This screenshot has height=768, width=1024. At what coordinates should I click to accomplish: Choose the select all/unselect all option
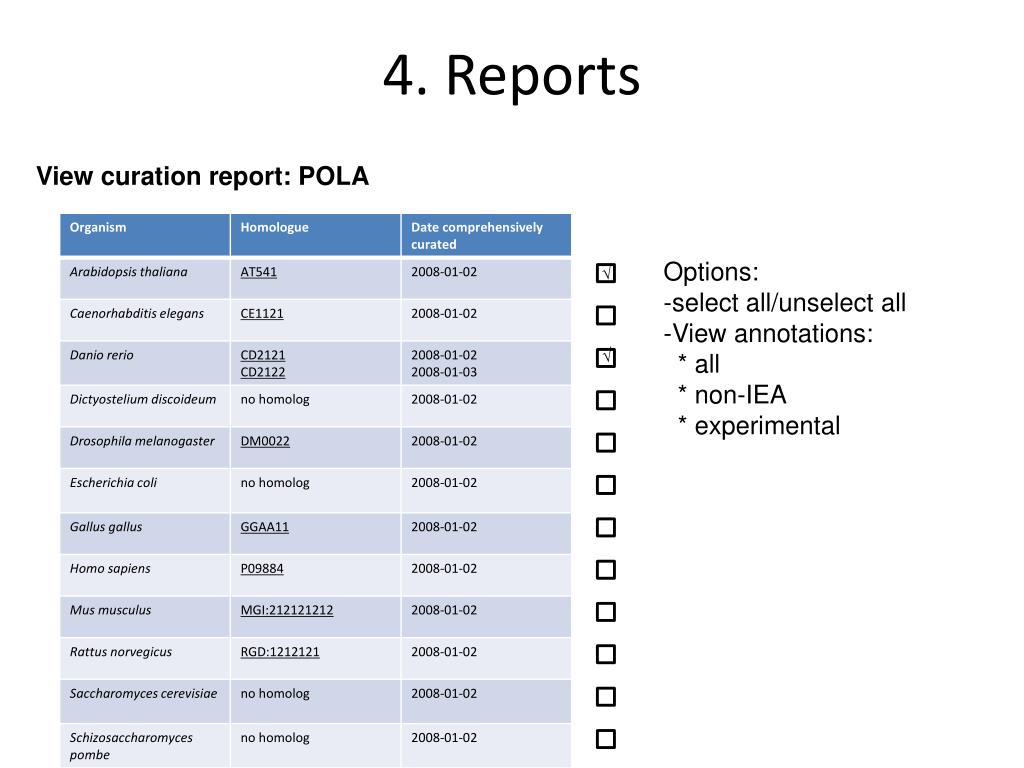pyautogui.click(x=784, y=303)
